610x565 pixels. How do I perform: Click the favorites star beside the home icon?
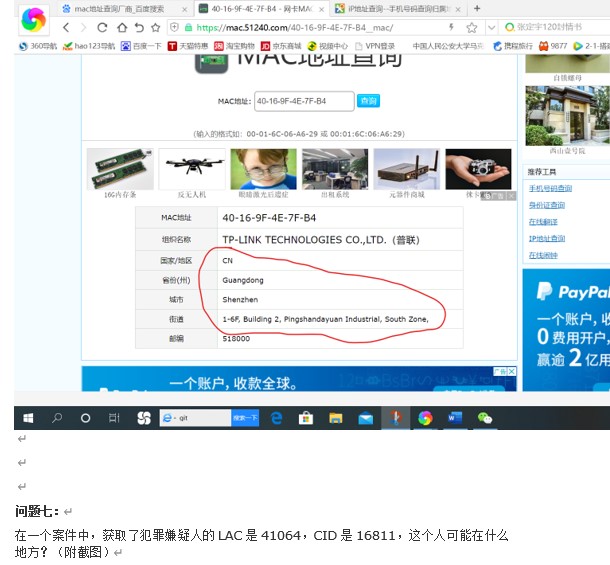click(x=156, y=27)
